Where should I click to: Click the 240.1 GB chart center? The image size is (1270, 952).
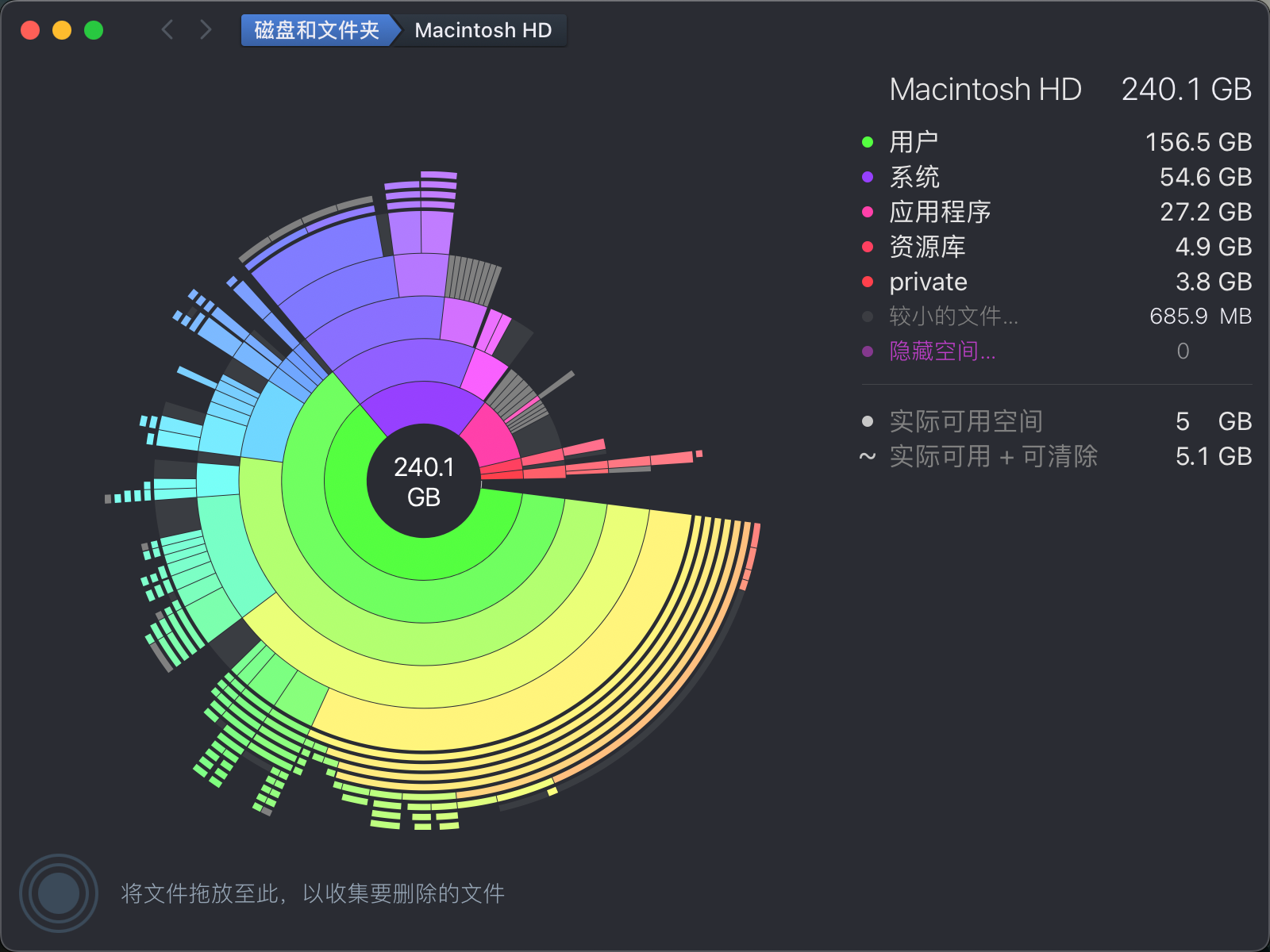coord(424,482)
